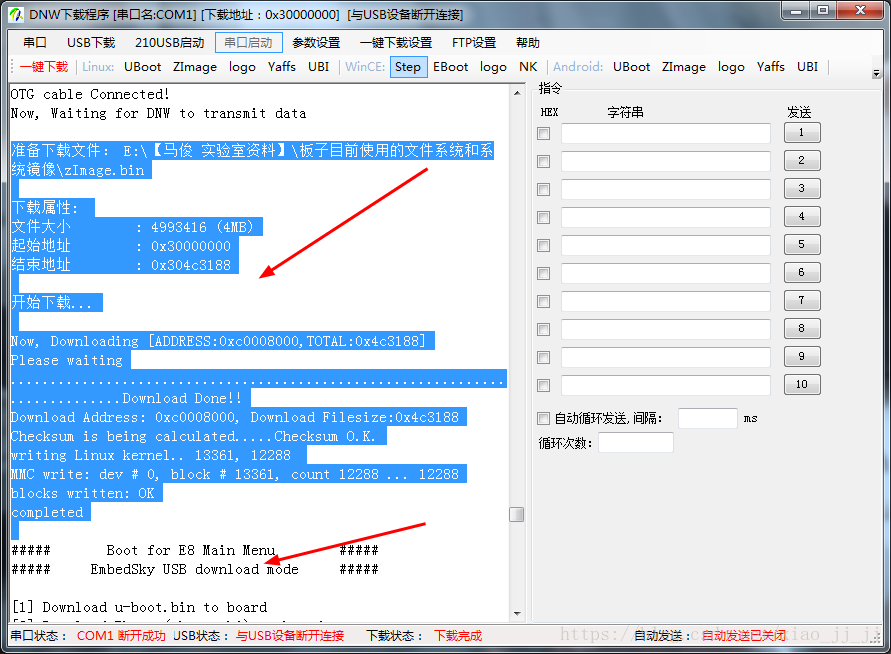Toggle HEX checkbox for command row 1
Viewport: 891px width, 654px height.
[x=544, y=134]
